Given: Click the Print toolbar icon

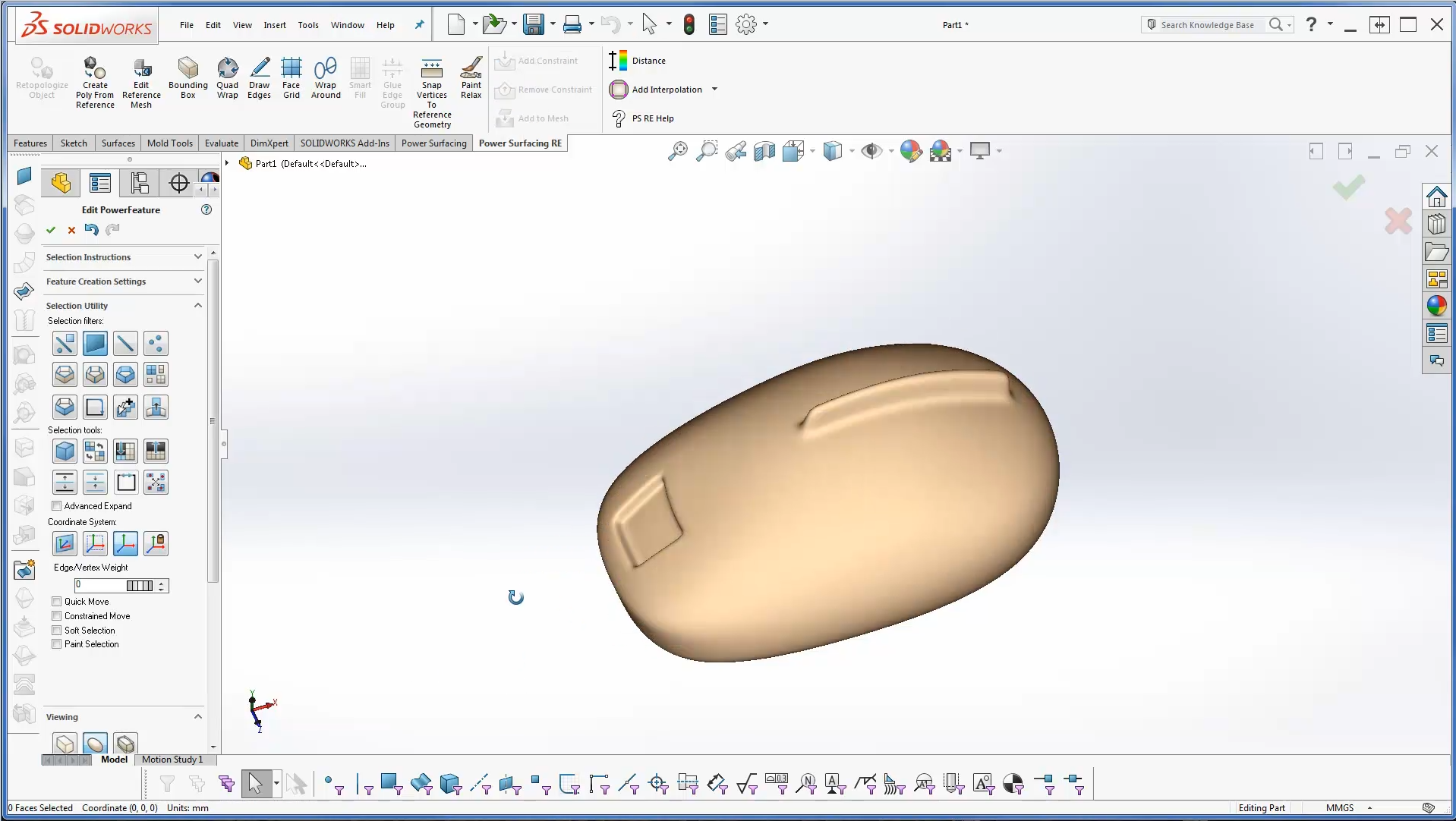Looking at the screenshot, I should [x=572, y=24].
